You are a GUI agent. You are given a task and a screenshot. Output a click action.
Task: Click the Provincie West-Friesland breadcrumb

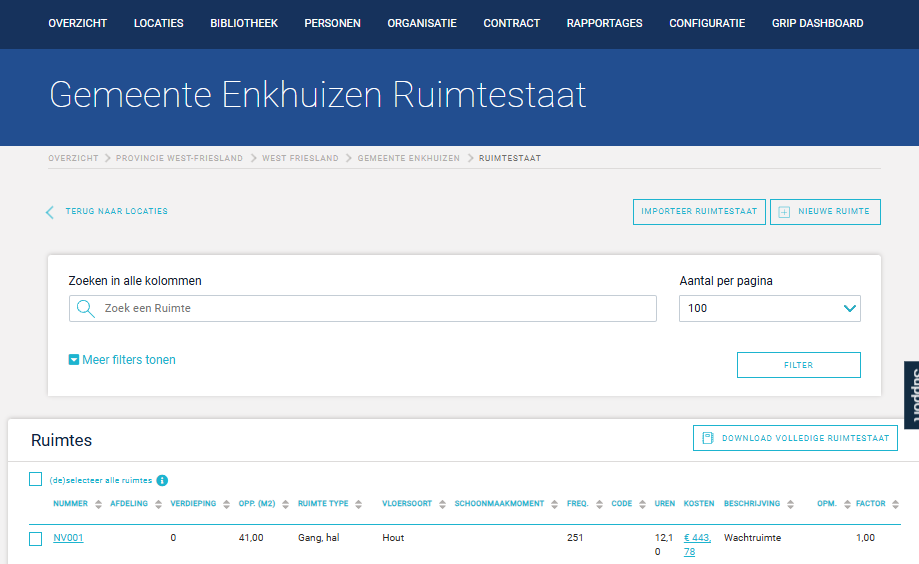179,158
